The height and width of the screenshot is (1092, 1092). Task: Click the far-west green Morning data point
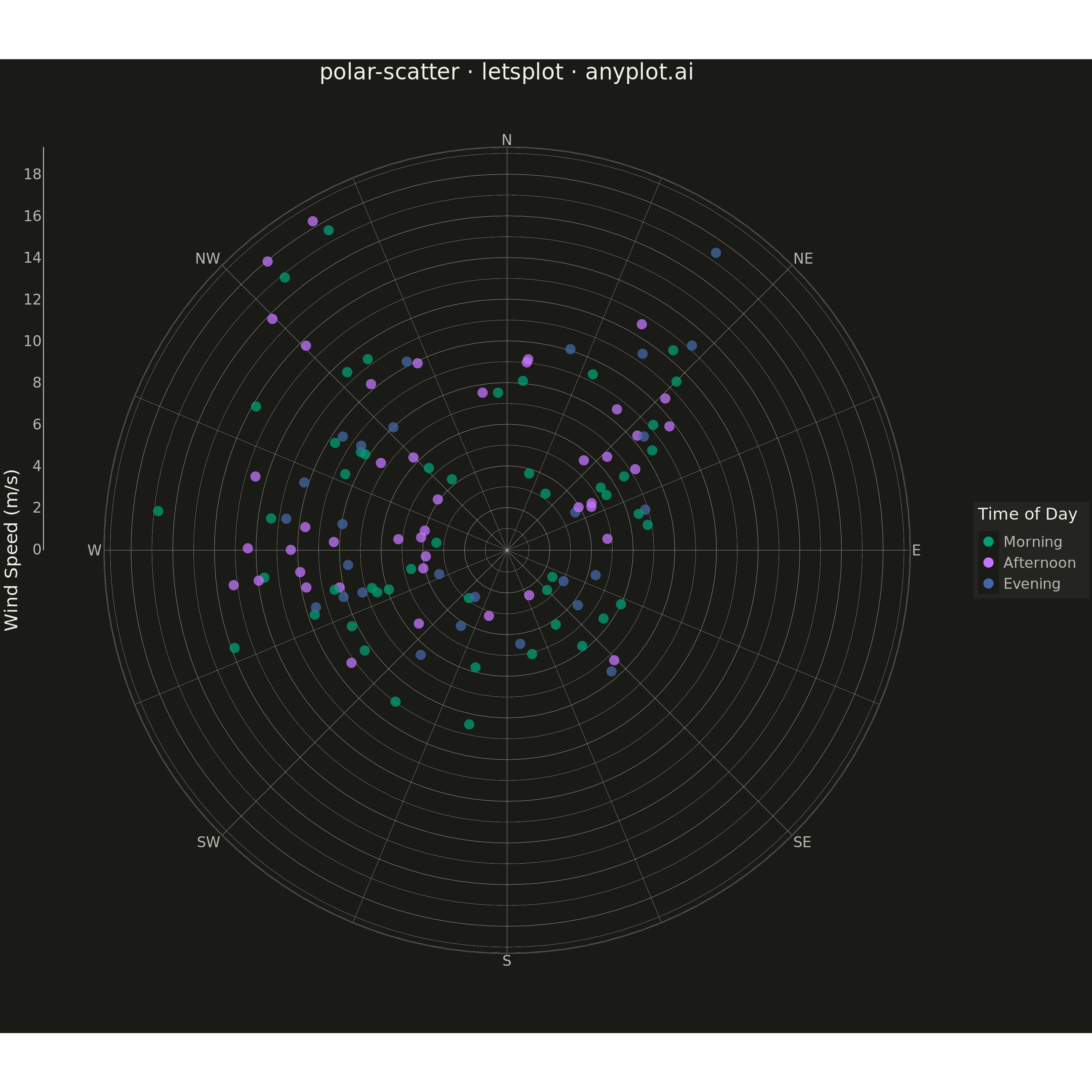tap(158, 511)
